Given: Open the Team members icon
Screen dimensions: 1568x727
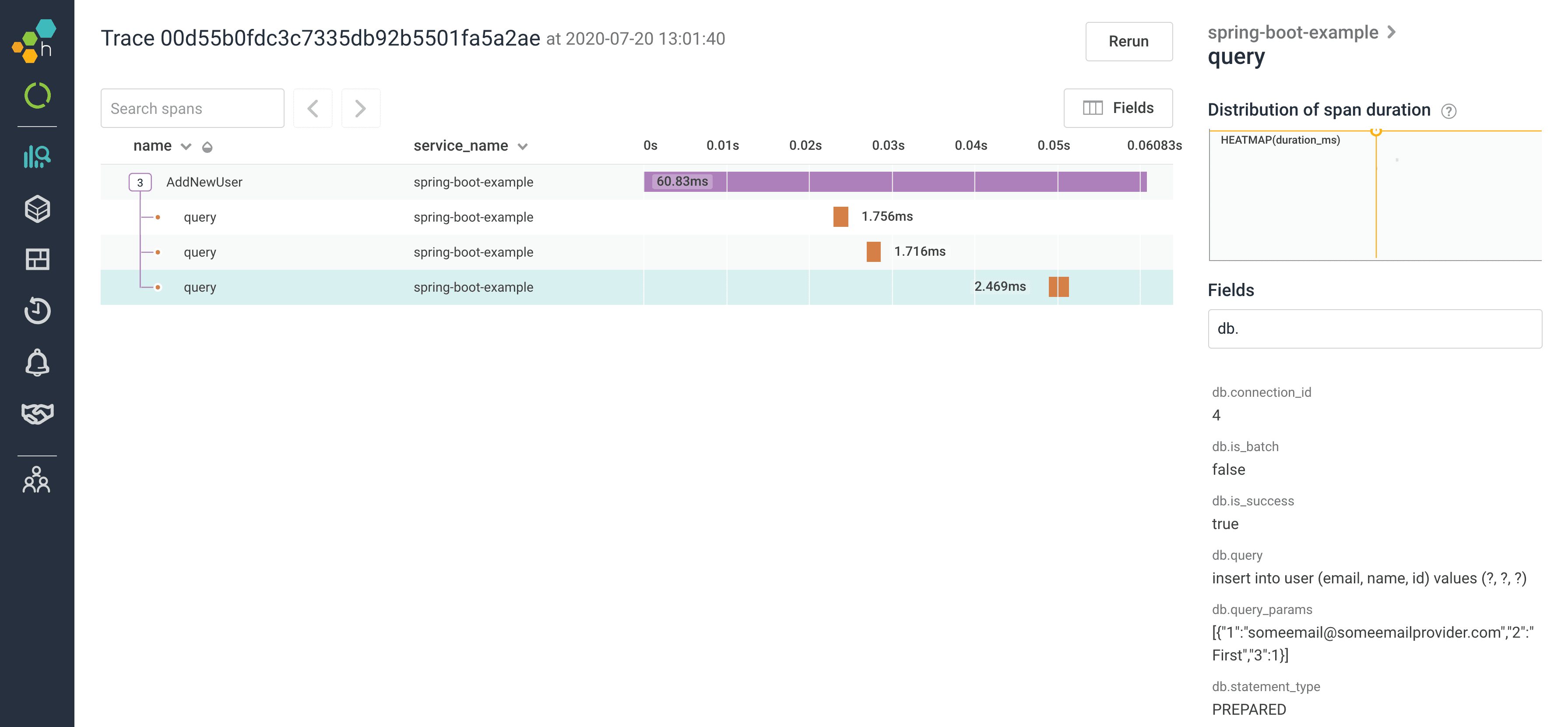Looking at the screenshot, I should pos(36,480).
